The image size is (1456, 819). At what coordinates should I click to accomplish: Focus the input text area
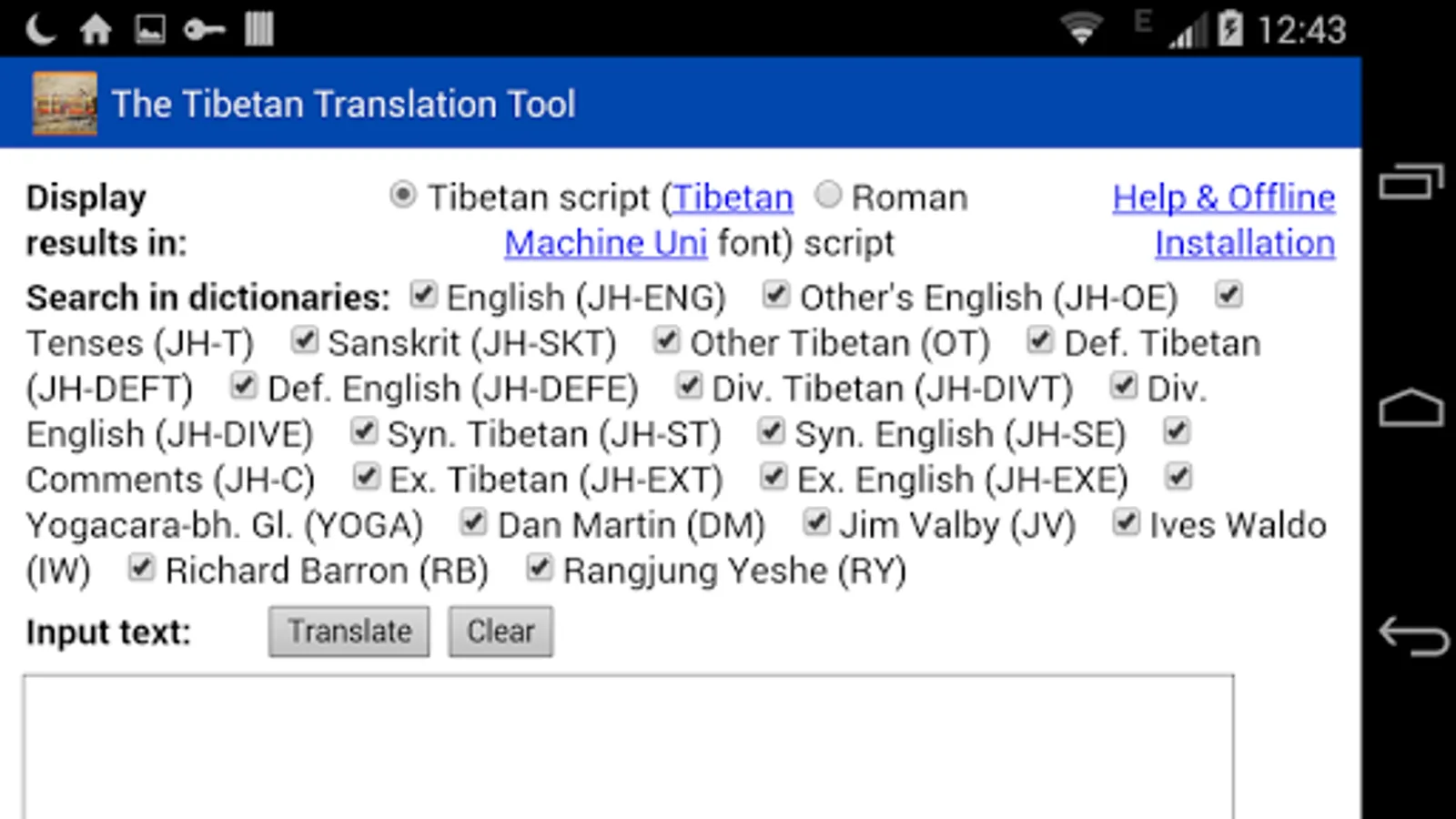[x=628, y=746]
